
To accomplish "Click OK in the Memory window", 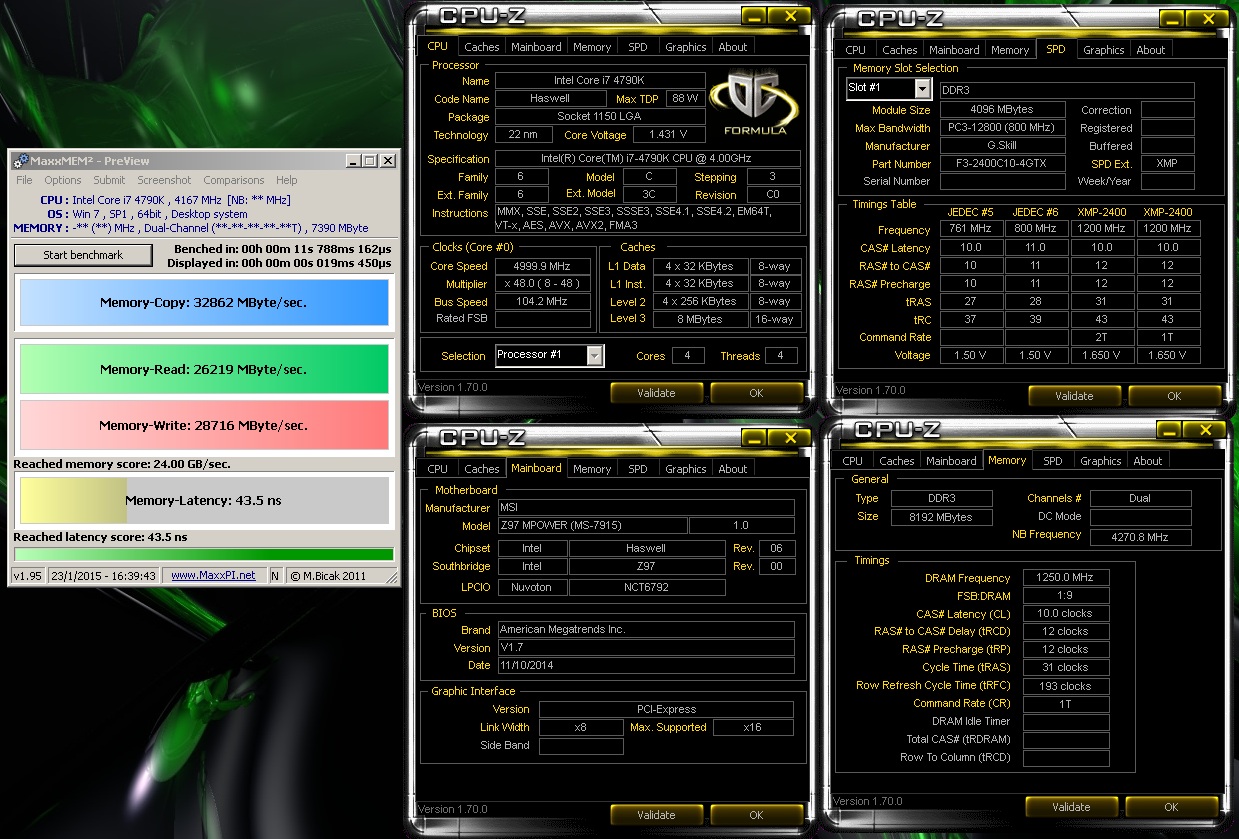I will click(x=1171, y=807).
